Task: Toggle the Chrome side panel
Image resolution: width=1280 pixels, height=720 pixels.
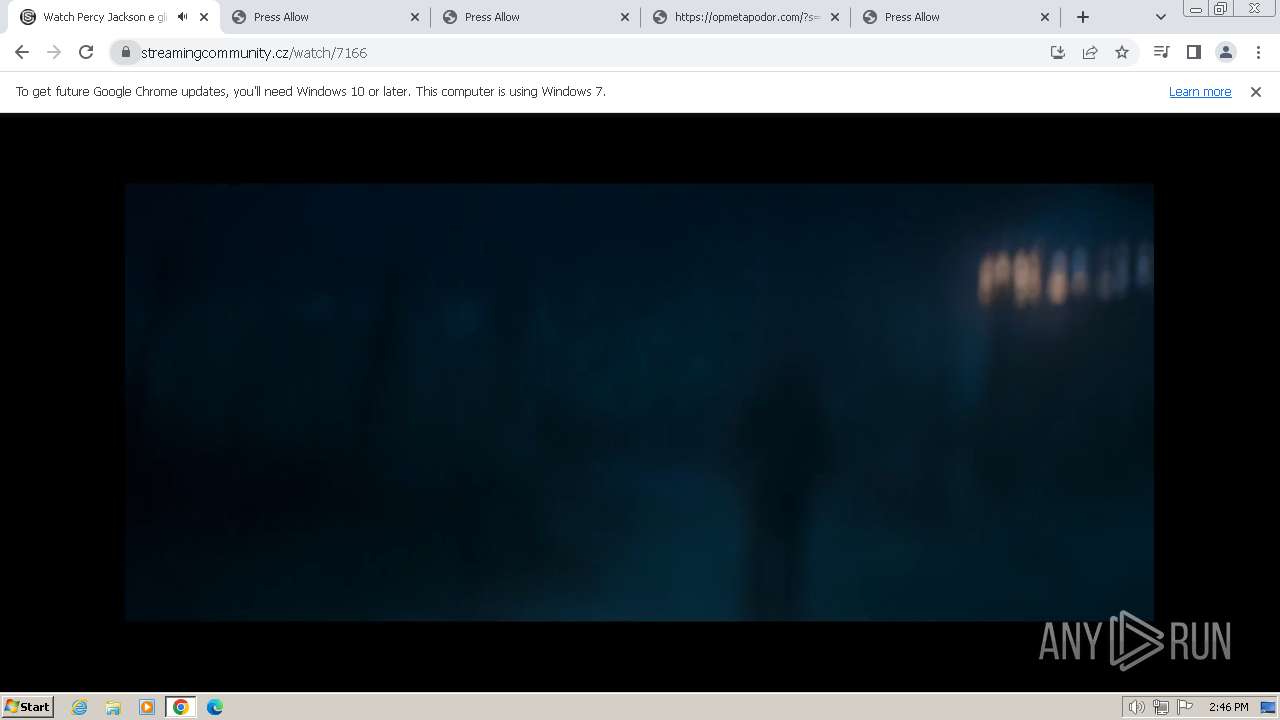Action: pos(1193,52)
